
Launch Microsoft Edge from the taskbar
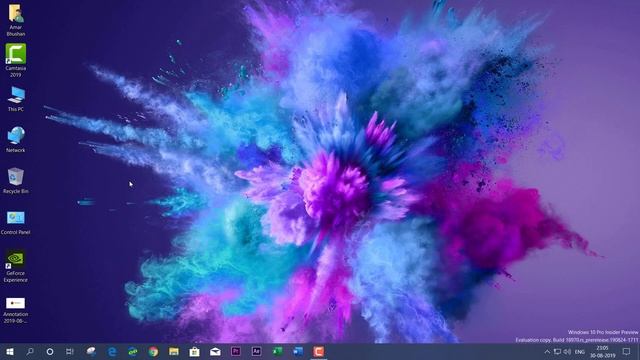click(x=112, y=351)
